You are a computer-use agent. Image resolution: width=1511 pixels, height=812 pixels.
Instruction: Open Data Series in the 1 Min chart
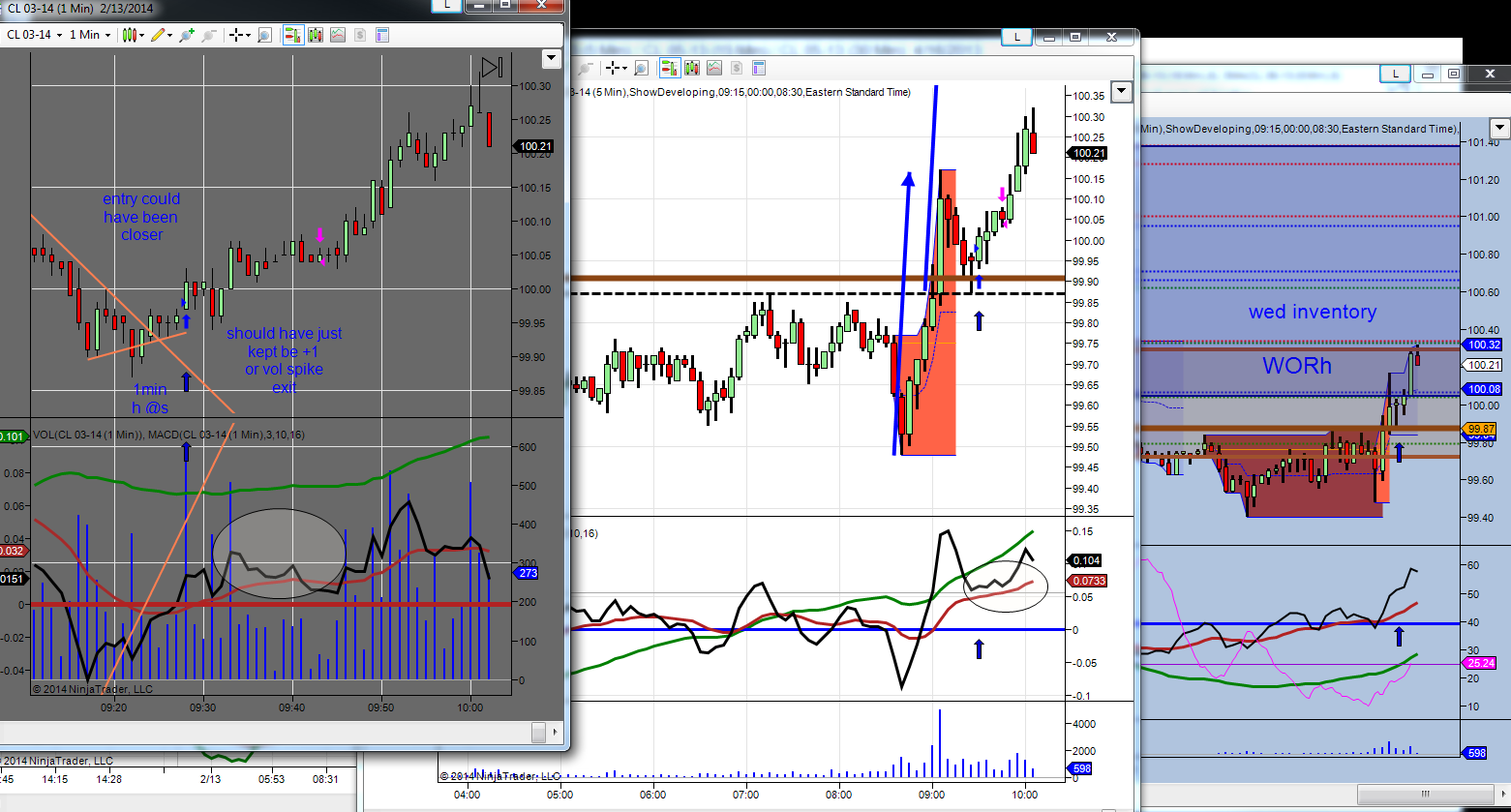point(315,35)
